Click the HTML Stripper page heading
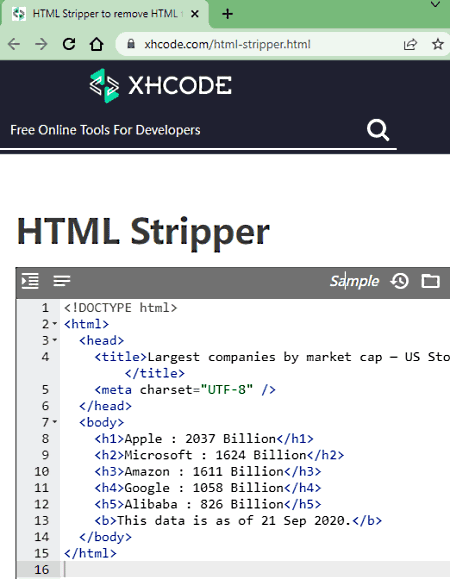This screenshot has width=450, height=579. coord(143,233)
